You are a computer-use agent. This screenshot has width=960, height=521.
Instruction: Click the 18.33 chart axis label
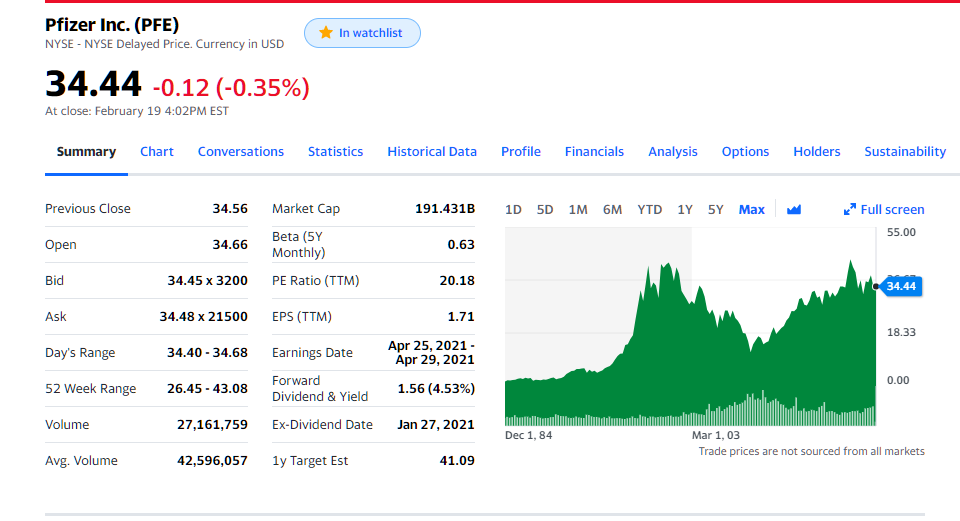click(901, 332)
